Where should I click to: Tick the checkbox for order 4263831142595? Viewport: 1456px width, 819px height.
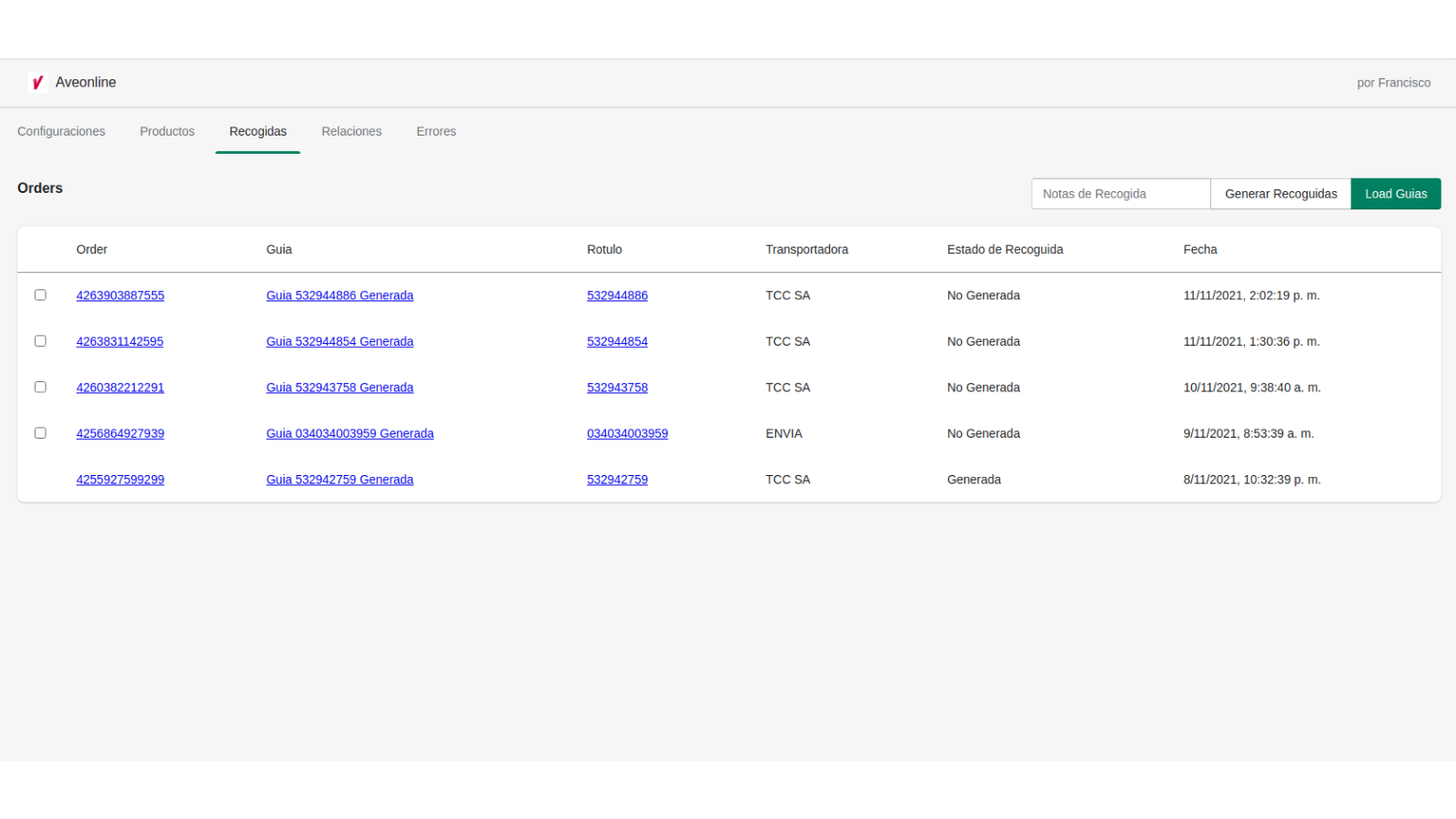tap(40, 341)
